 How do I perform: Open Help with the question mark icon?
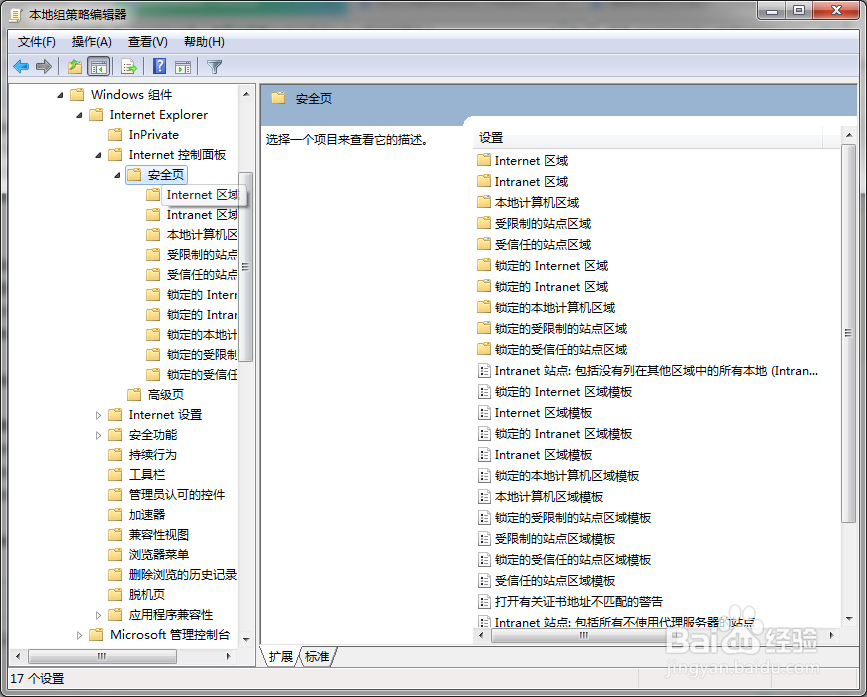159,67
